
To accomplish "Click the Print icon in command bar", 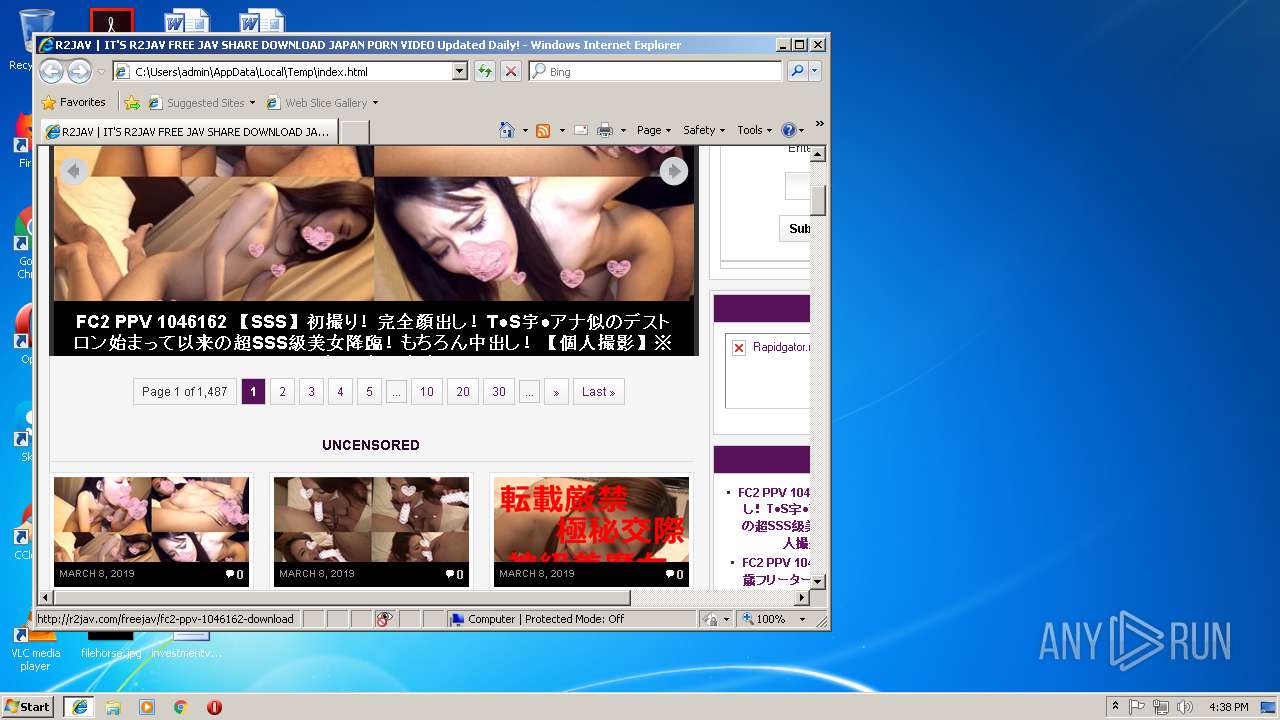I will point(604,130).
